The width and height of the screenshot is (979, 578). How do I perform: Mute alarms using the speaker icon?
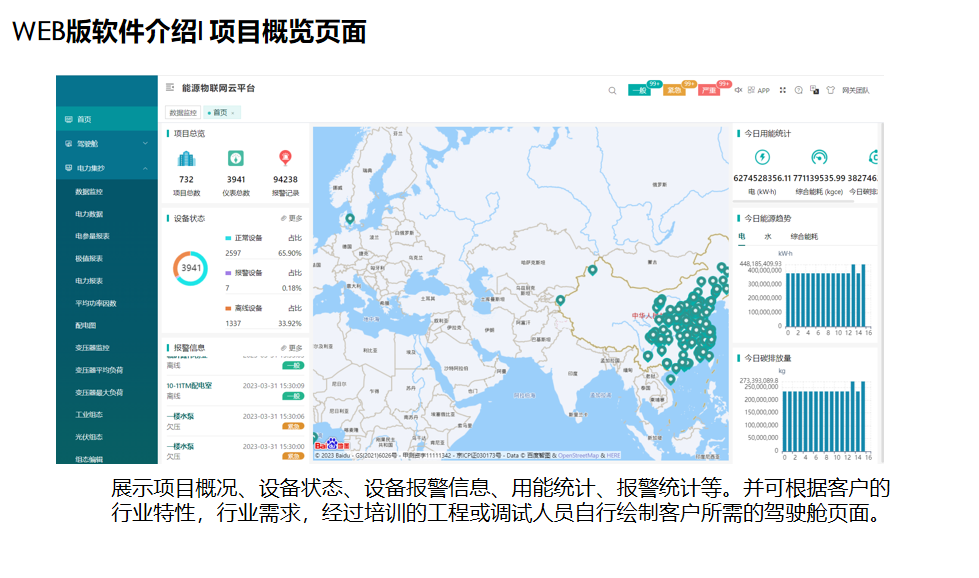(x=739, y=89)
